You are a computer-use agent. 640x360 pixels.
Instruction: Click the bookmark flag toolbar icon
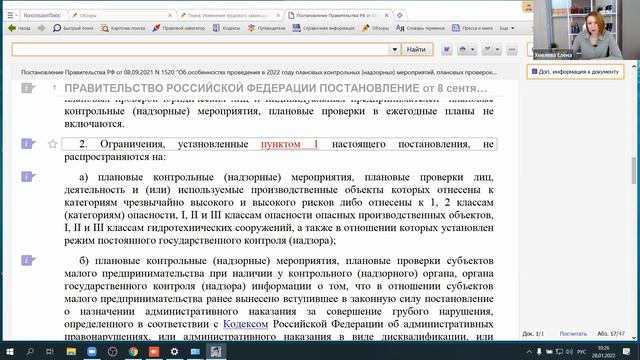[487, 49]
